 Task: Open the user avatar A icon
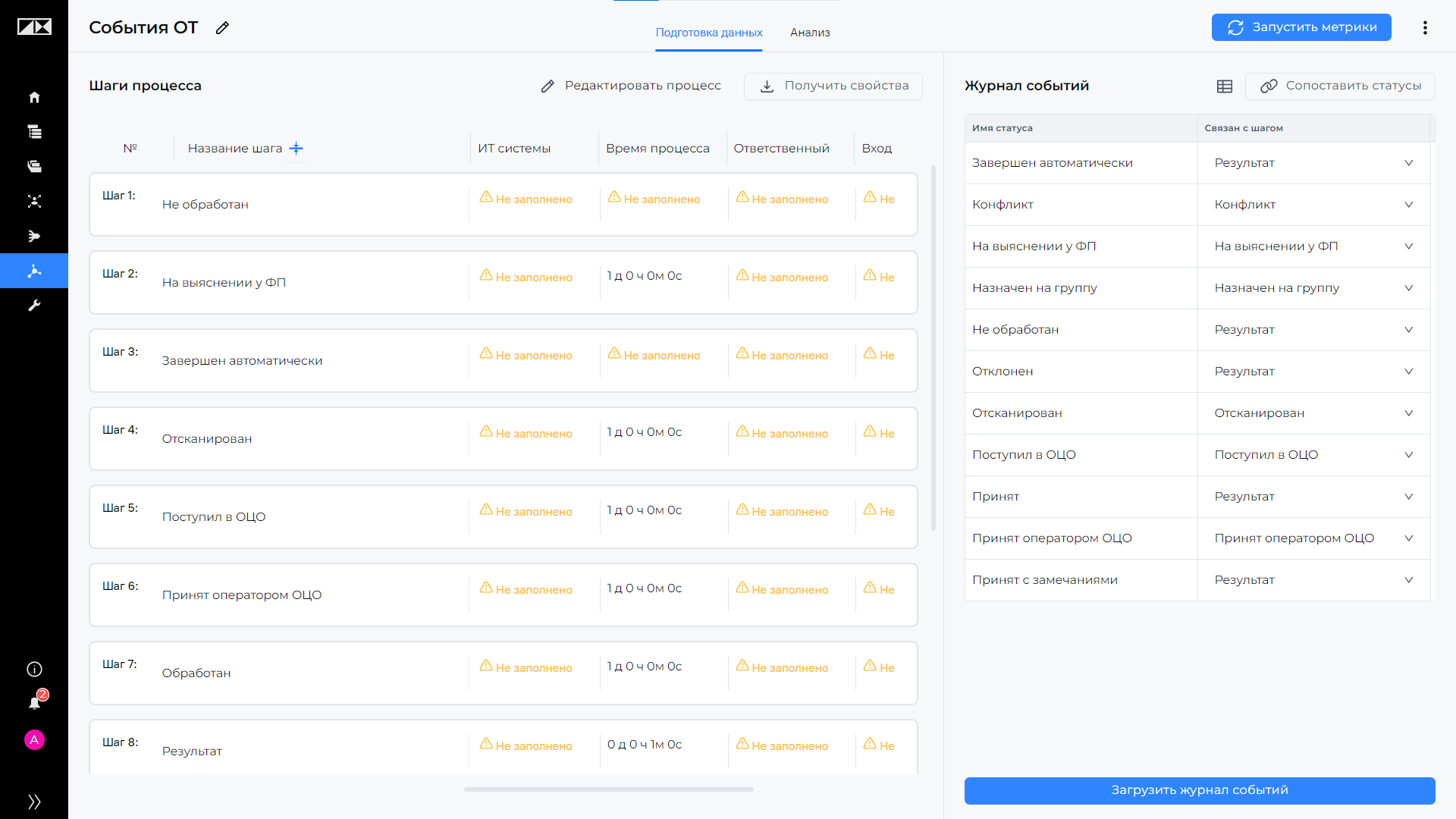tap(34, 739)
